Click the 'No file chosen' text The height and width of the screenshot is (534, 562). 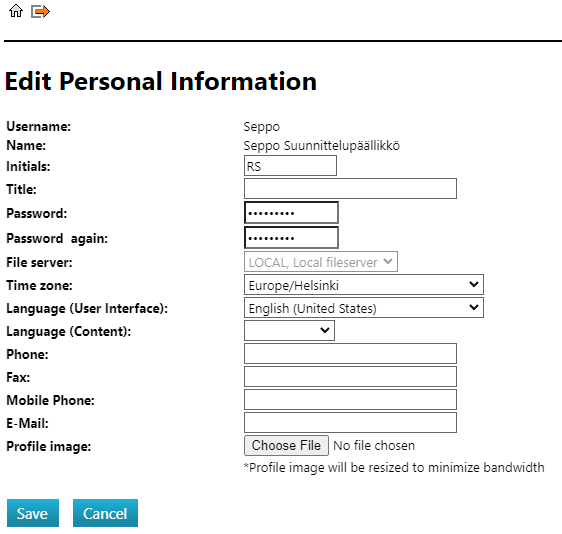[x=374, y=445]
